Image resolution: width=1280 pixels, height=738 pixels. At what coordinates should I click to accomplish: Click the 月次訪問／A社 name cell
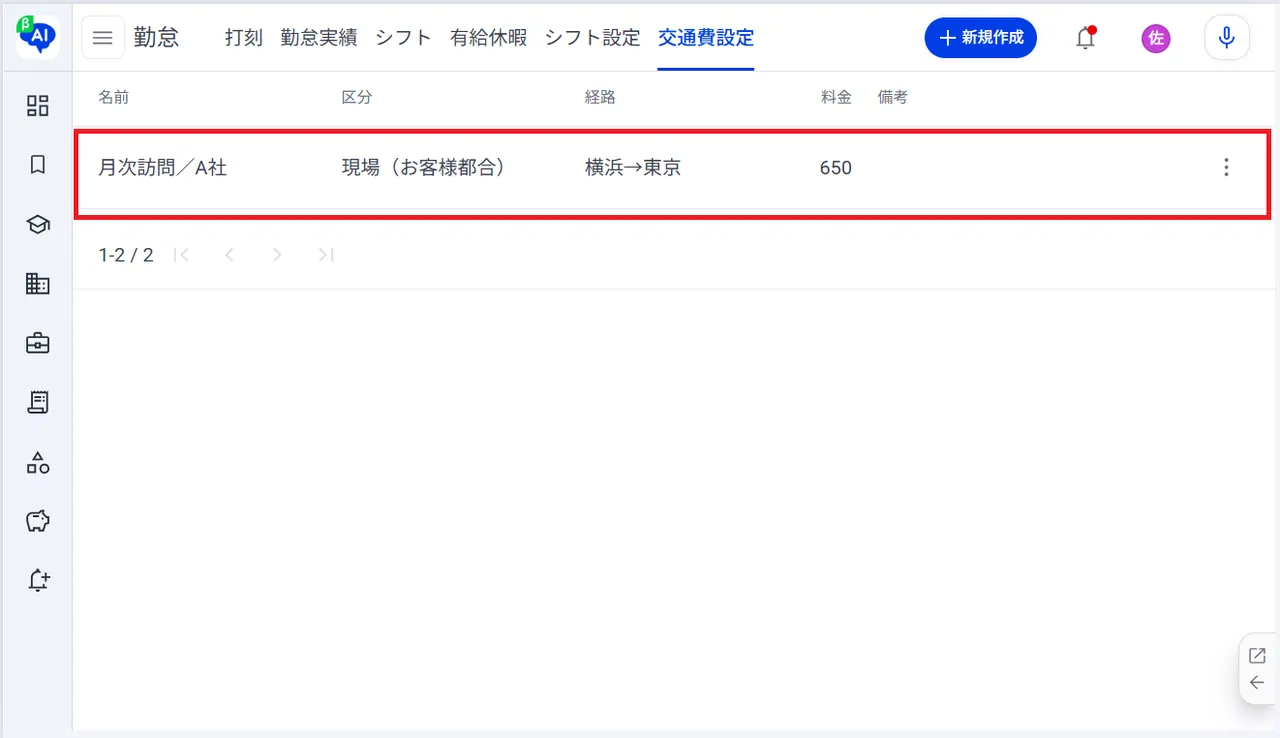[163, 168]
